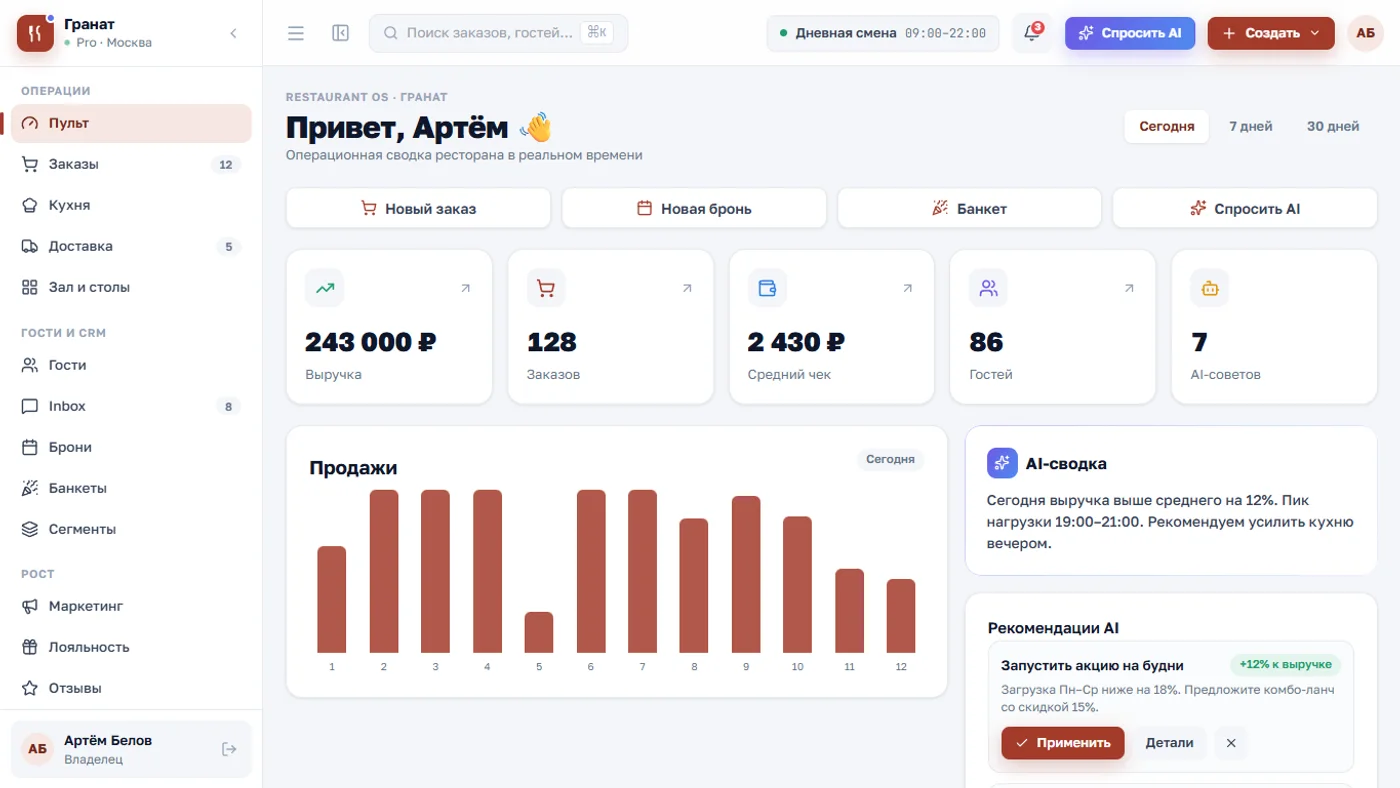Click the Заказов cart icon
Screen dimensions: 1400x788
point(546,288)
